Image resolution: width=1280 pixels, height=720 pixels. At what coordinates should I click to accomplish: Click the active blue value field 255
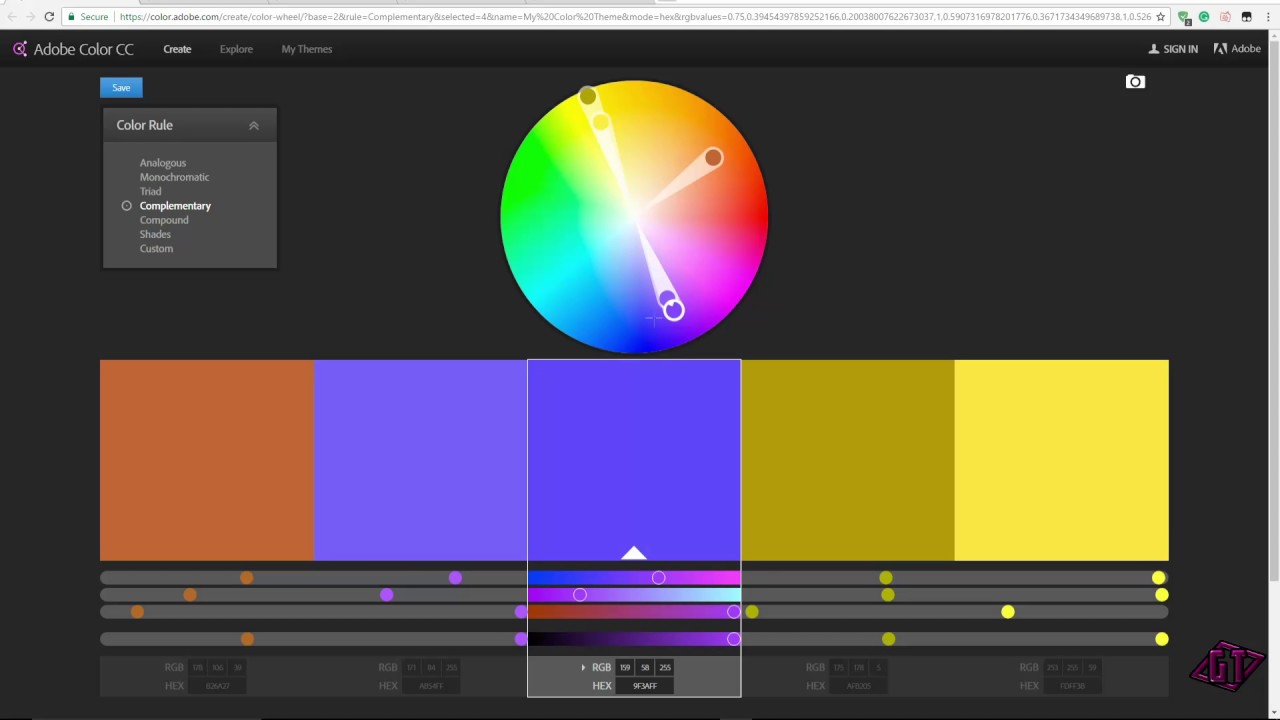click(x=665, y=667)
